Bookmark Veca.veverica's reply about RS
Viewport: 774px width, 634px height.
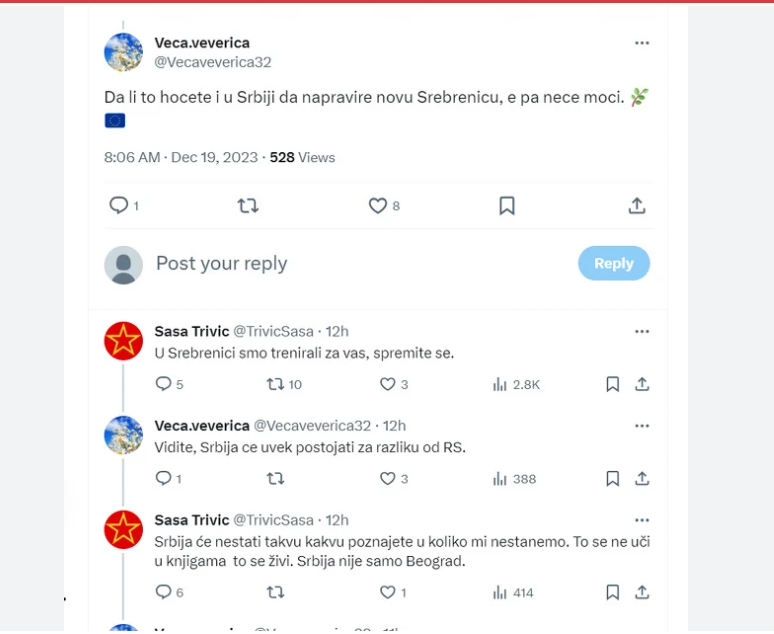pos(613,479)
